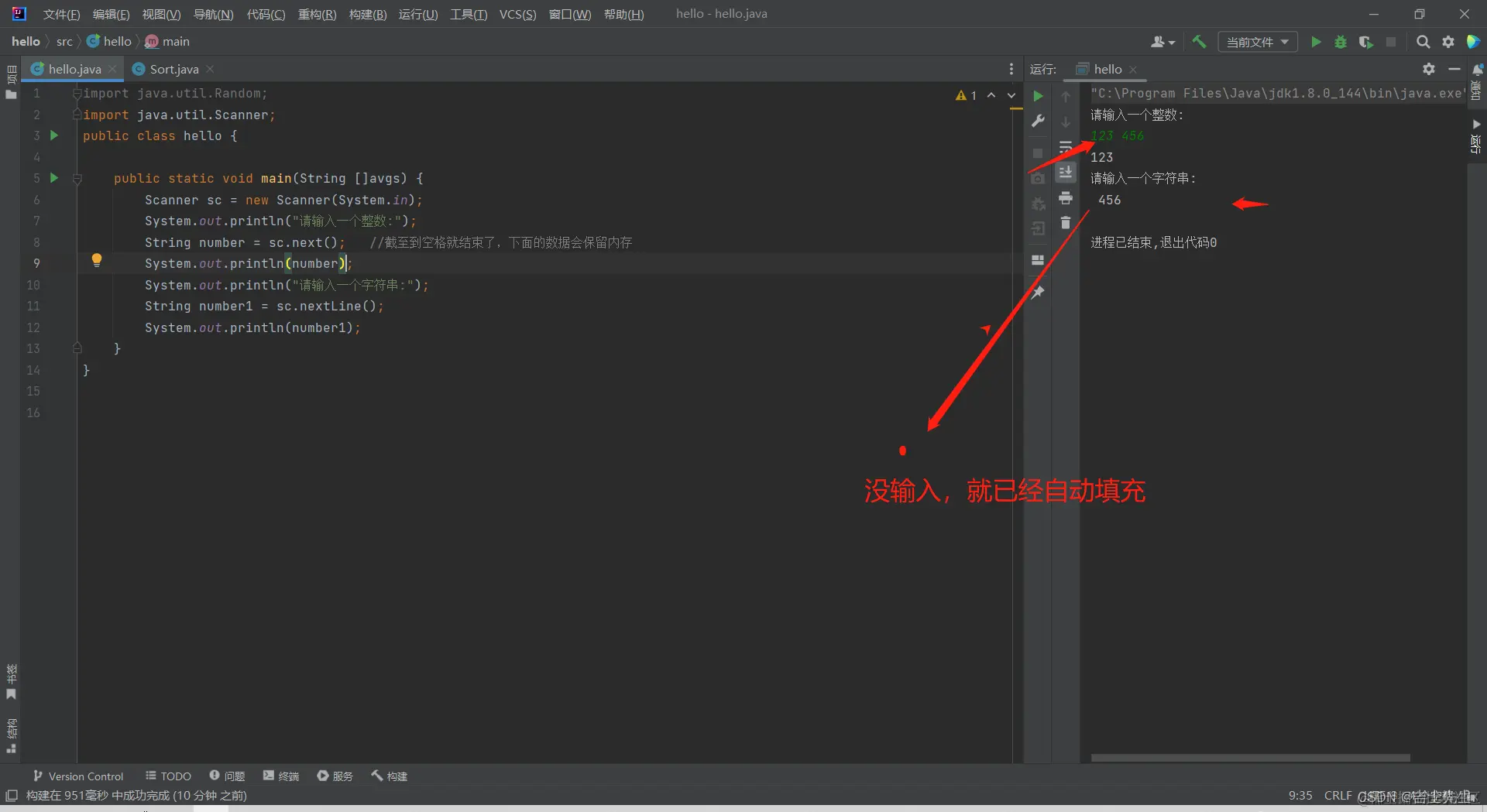1487x812 pixels.
Task: Open the 重构(R) menu
Action: pyautogui.click(x=317, y=14)
